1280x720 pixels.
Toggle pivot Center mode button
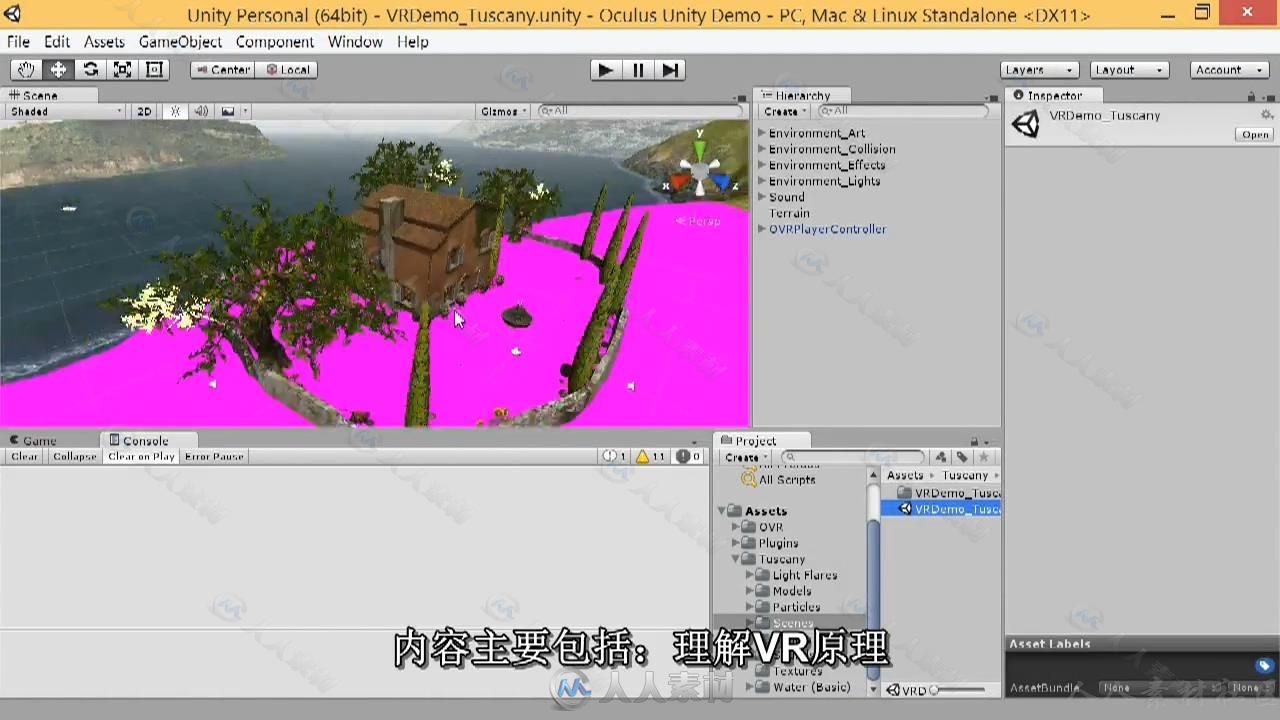click(223, 69)
